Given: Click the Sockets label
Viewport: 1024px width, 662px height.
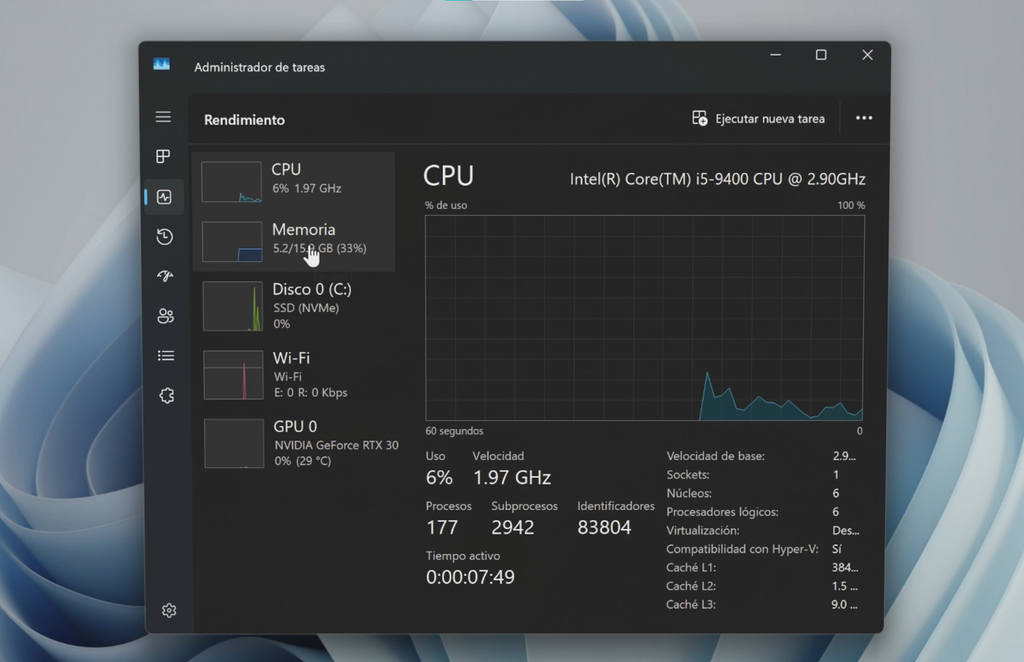Looking at the screenshot, I should (688, 475).
